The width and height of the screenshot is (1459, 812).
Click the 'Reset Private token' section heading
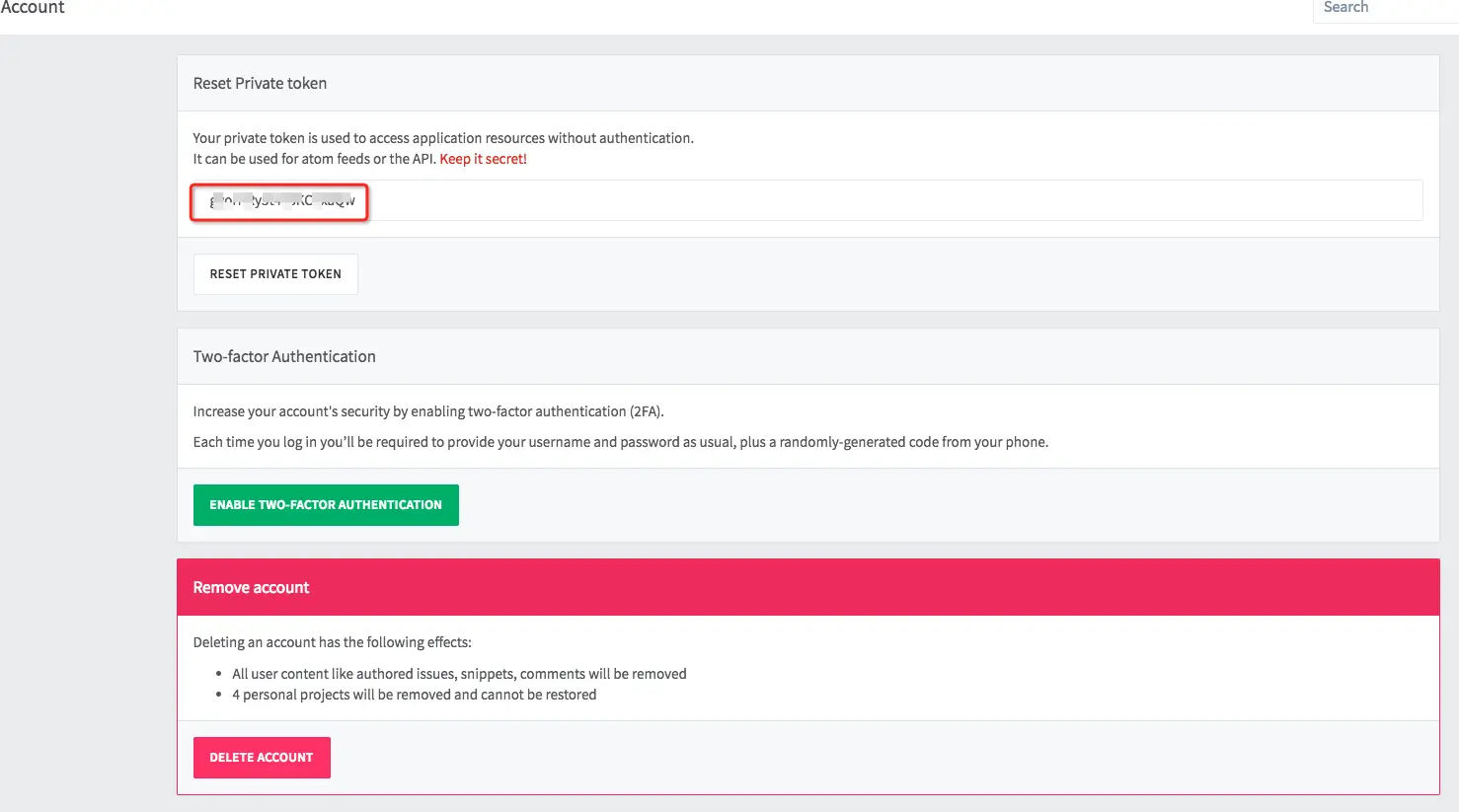pos(260,84)
